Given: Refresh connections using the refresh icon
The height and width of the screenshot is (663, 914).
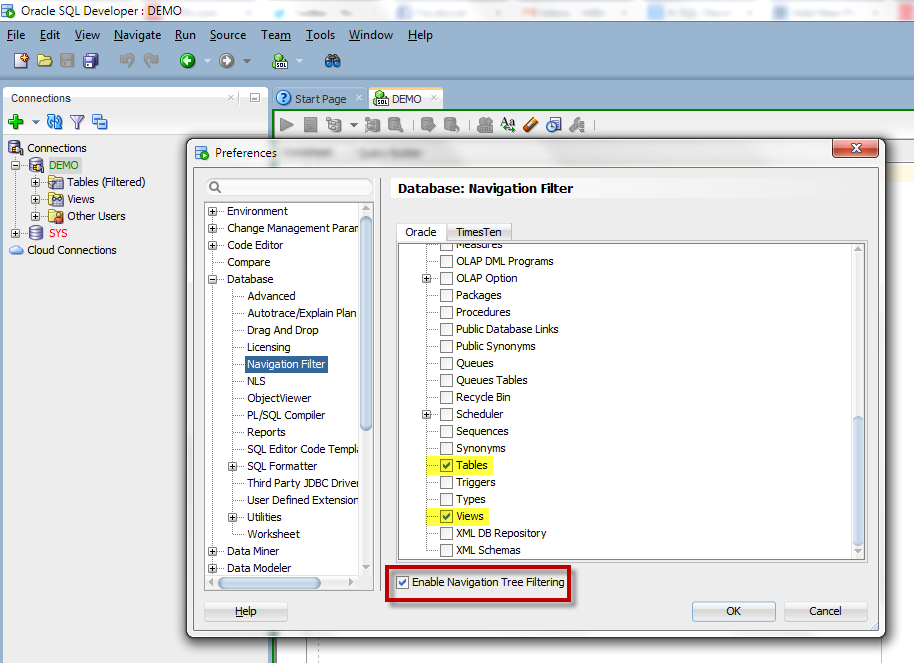Looking at the screenshot, I should click(x=53, y=122).
